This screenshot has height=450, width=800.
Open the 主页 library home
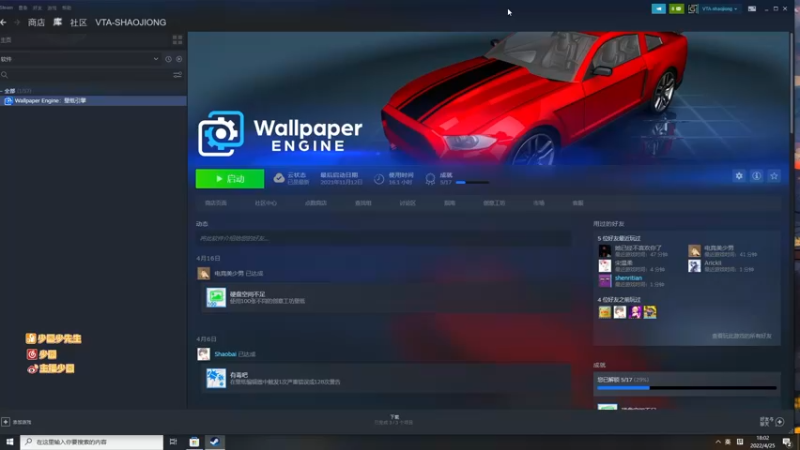(6, 40)
